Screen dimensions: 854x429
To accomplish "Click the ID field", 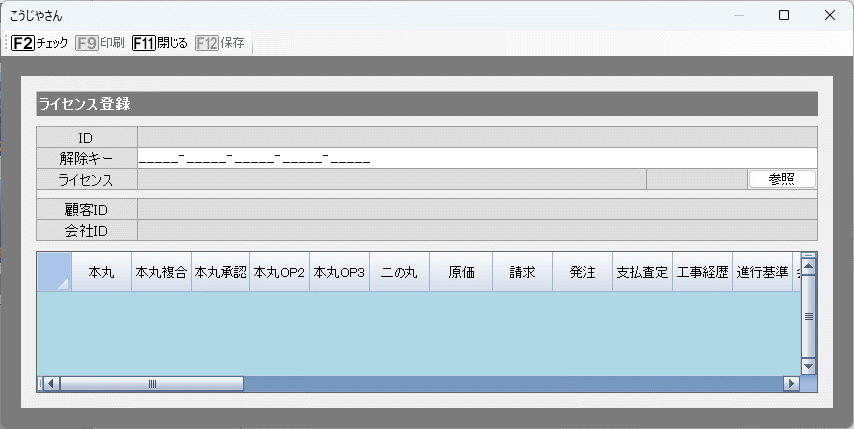I will [477, 137].
